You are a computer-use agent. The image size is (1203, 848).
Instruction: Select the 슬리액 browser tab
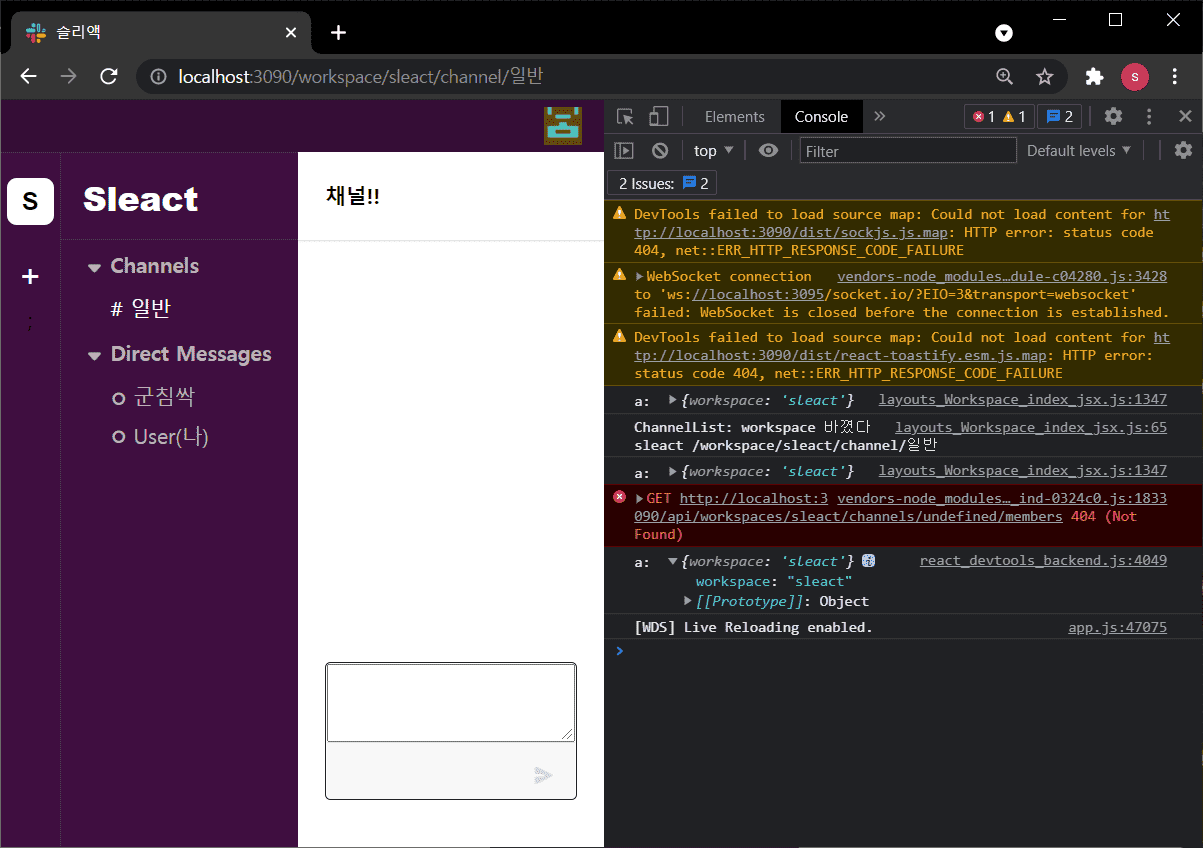[162, 32]
